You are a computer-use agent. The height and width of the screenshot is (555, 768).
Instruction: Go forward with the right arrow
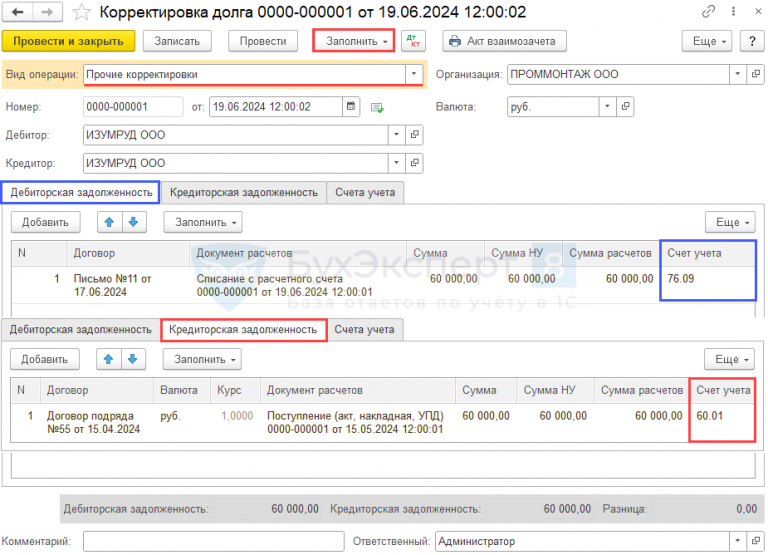(x=48, y=12)
